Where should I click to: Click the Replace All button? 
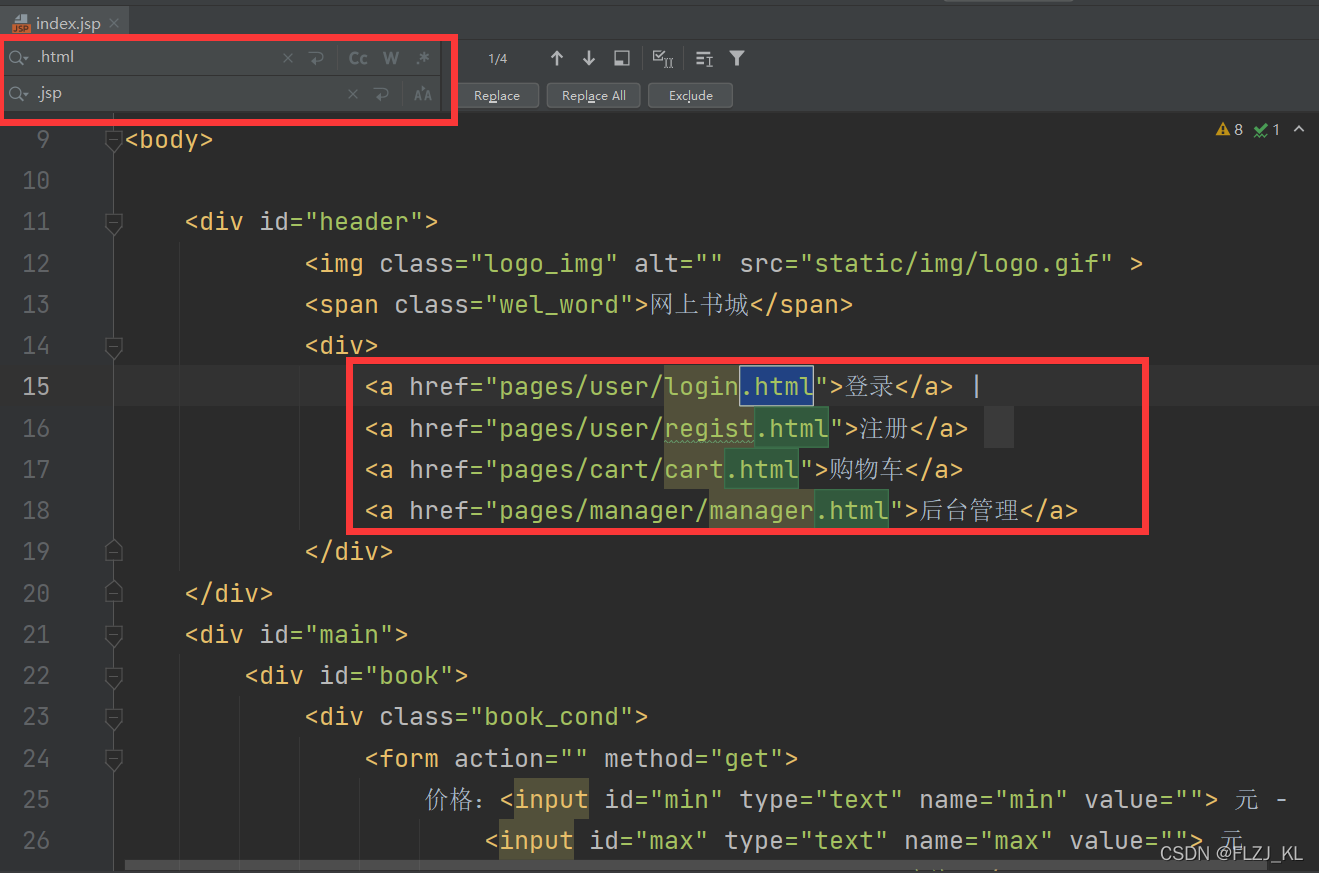click(594, 95)
